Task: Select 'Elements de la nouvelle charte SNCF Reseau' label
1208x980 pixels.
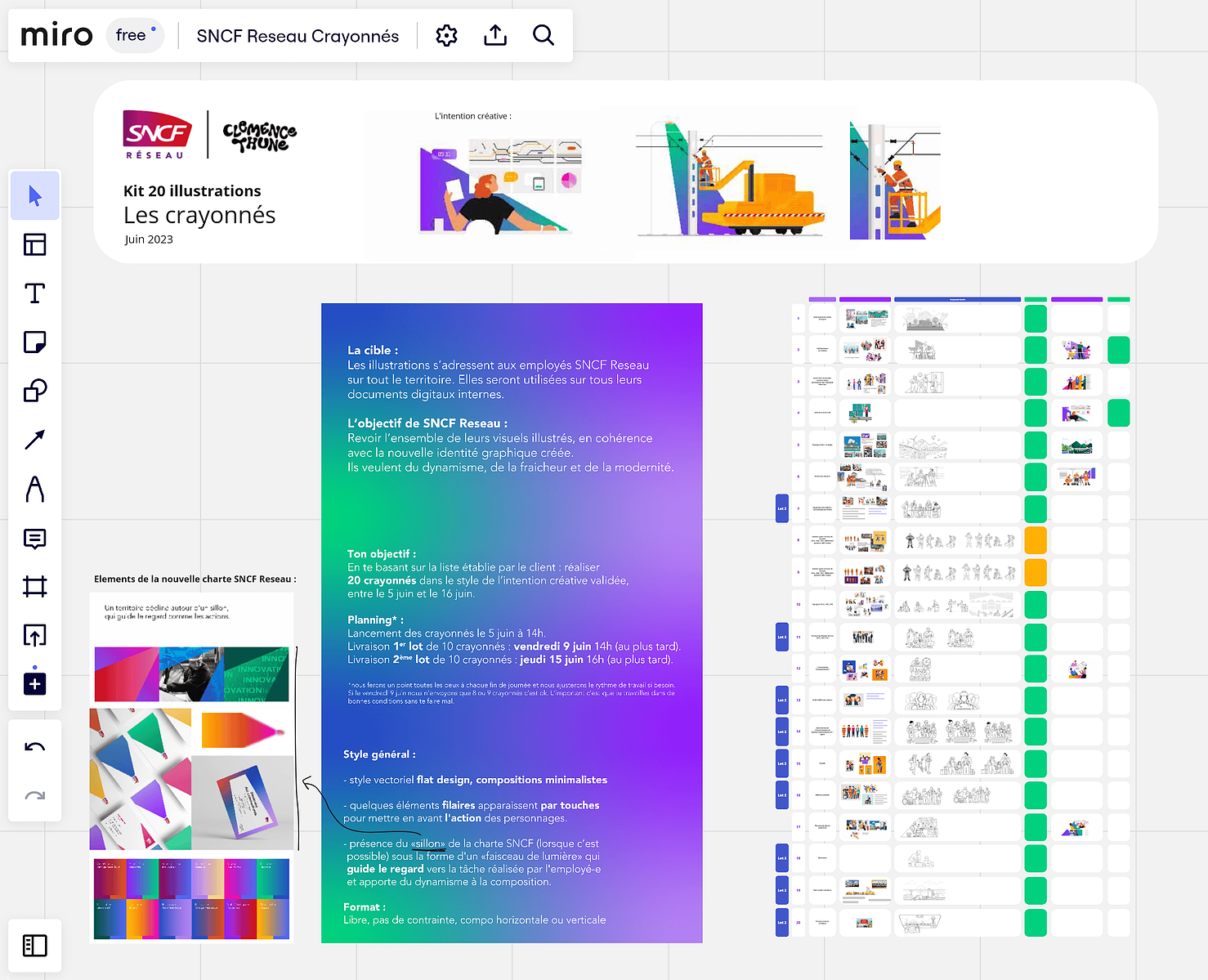Action: tap(195, 579)
